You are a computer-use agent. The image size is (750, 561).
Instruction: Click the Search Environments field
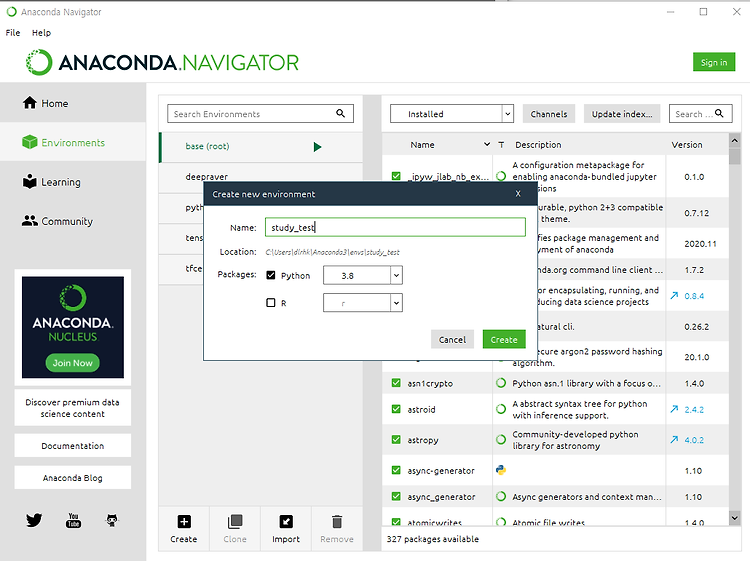pyautogui.click(x=260, y=114)
